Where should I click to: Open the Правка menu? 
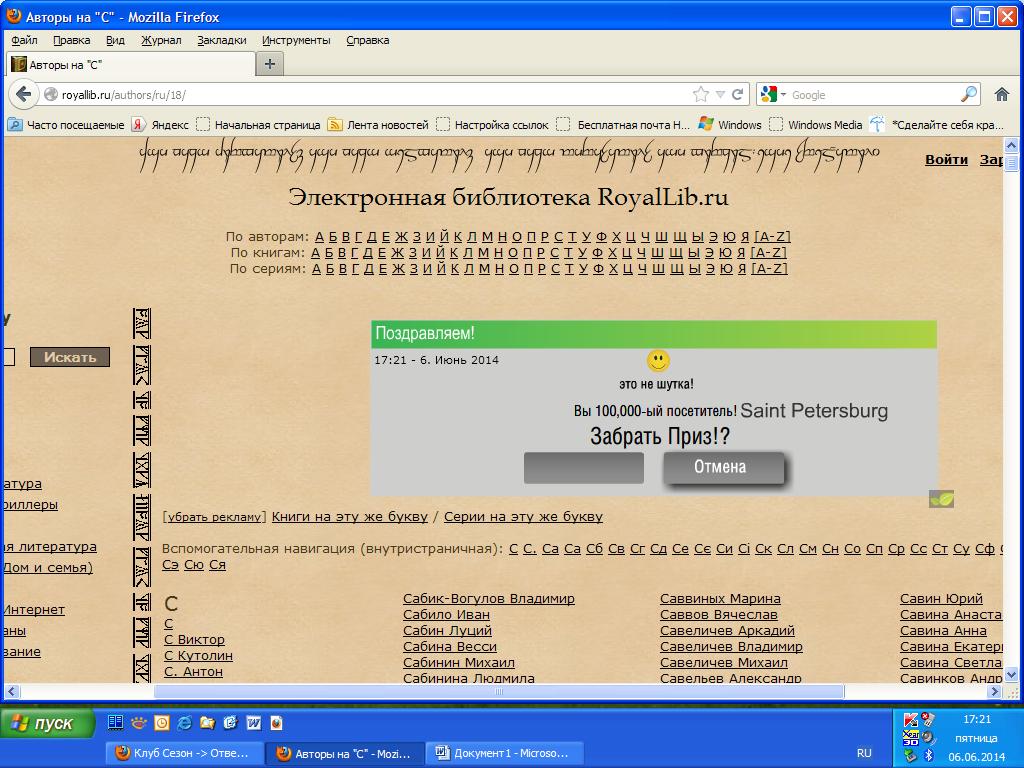click(71, 40)
